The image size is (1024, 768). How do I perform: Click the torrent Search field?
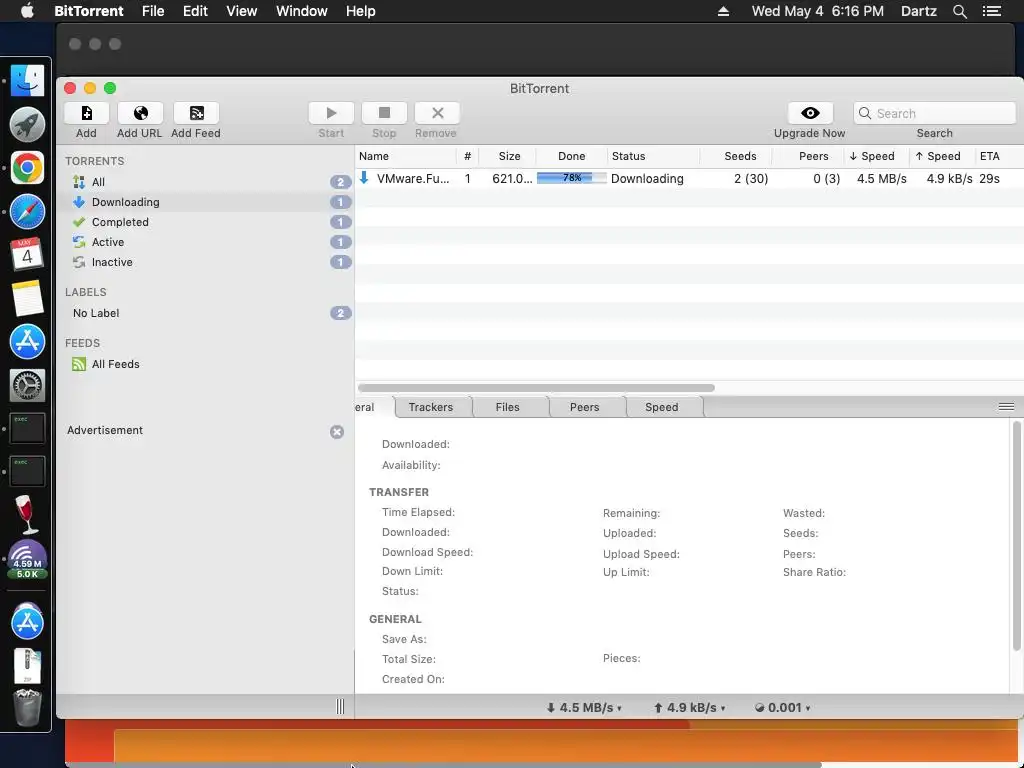935,113
